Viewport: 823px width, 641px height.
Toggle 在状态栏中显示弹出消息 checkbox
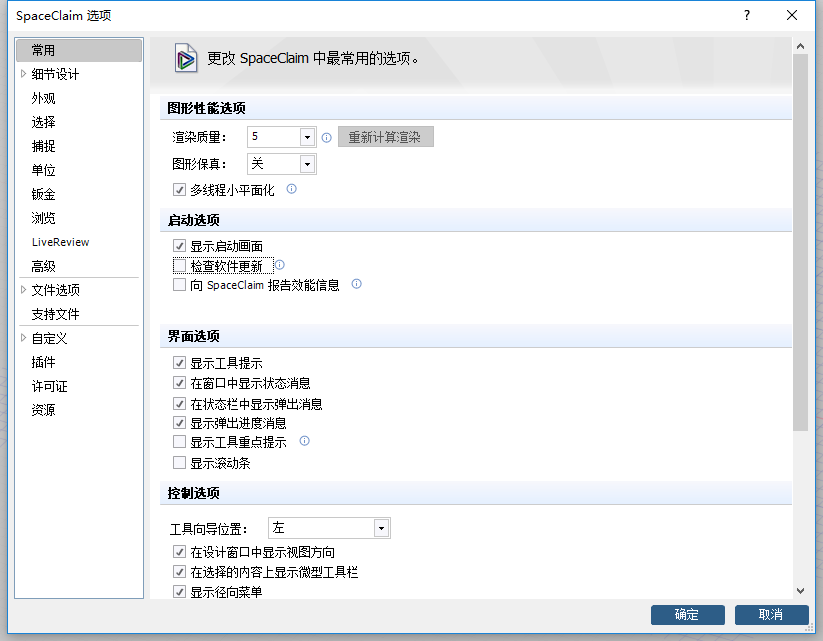(180, 404)
